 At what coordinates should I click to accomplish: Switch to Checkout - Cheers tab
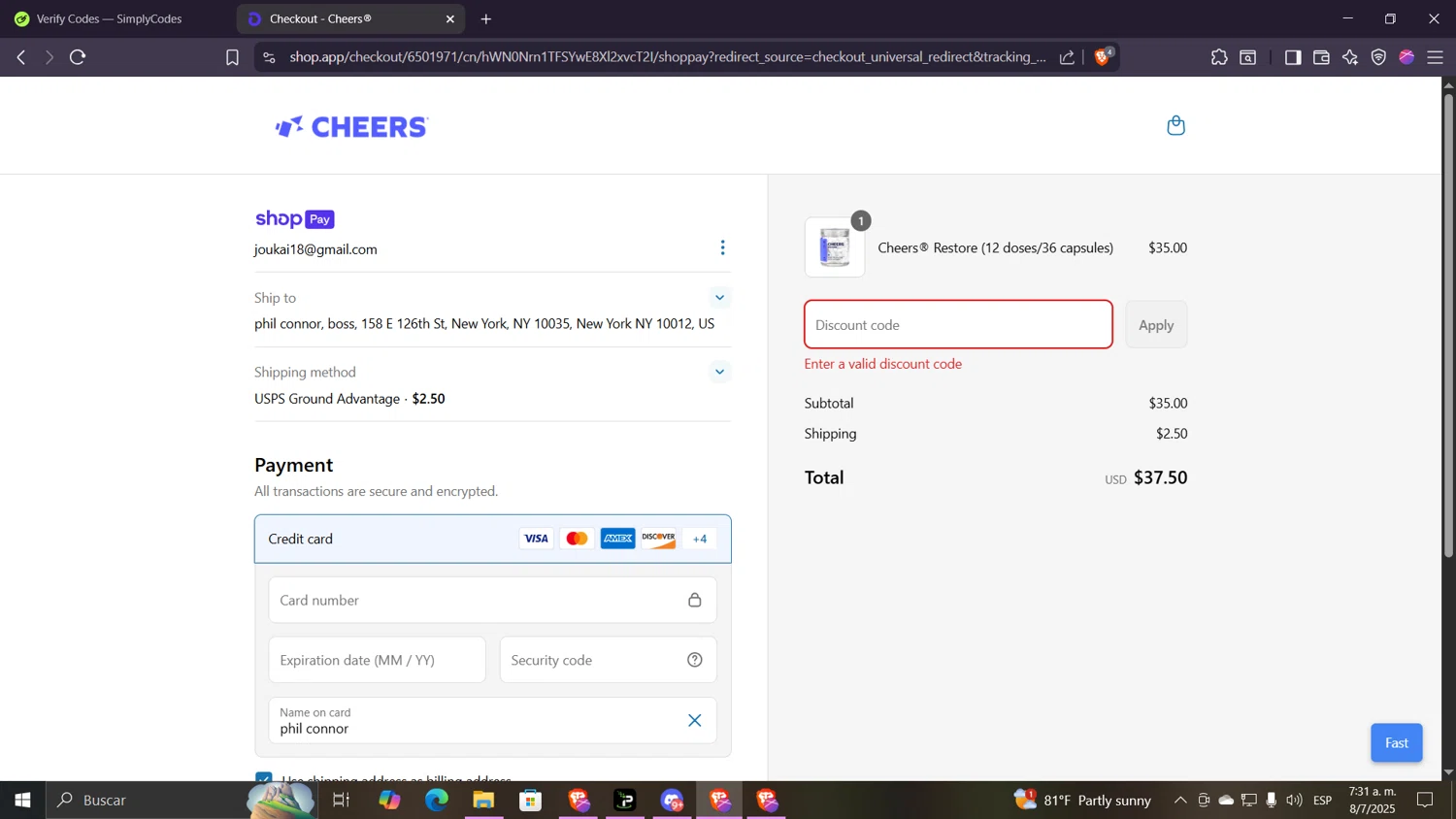[349, 19]
